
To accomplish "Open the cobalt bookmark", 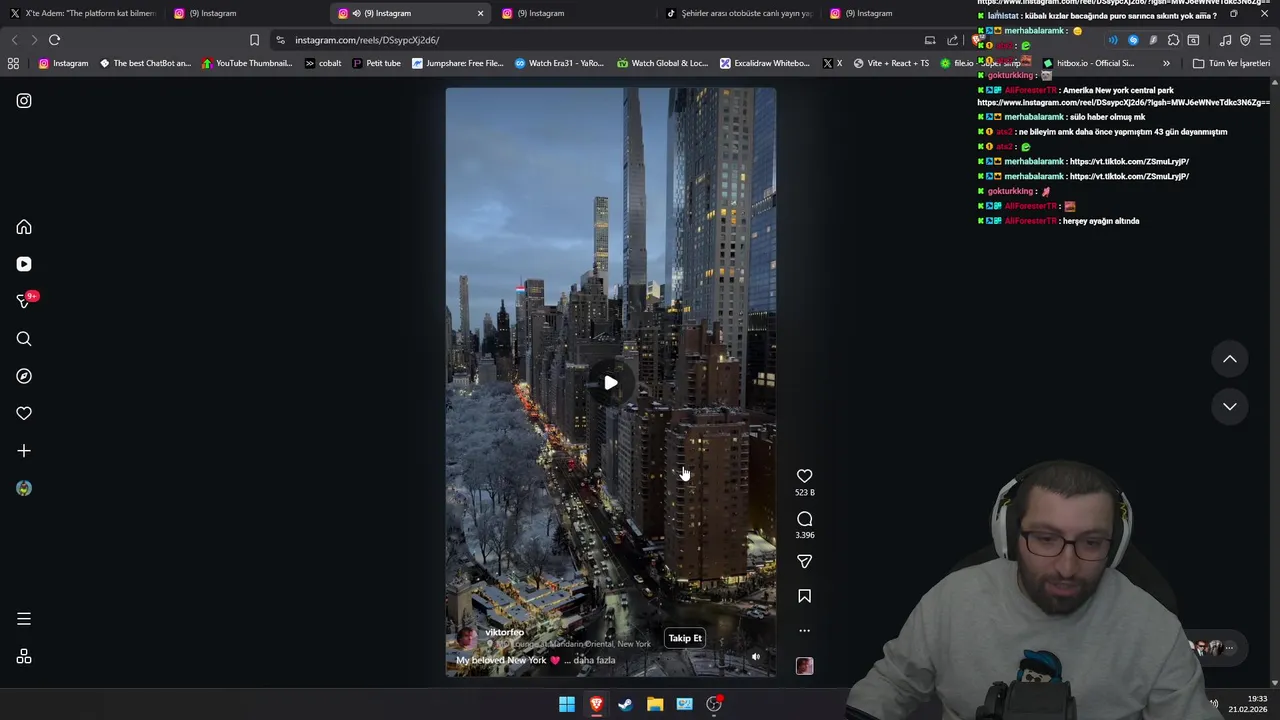I will (323, 63).
